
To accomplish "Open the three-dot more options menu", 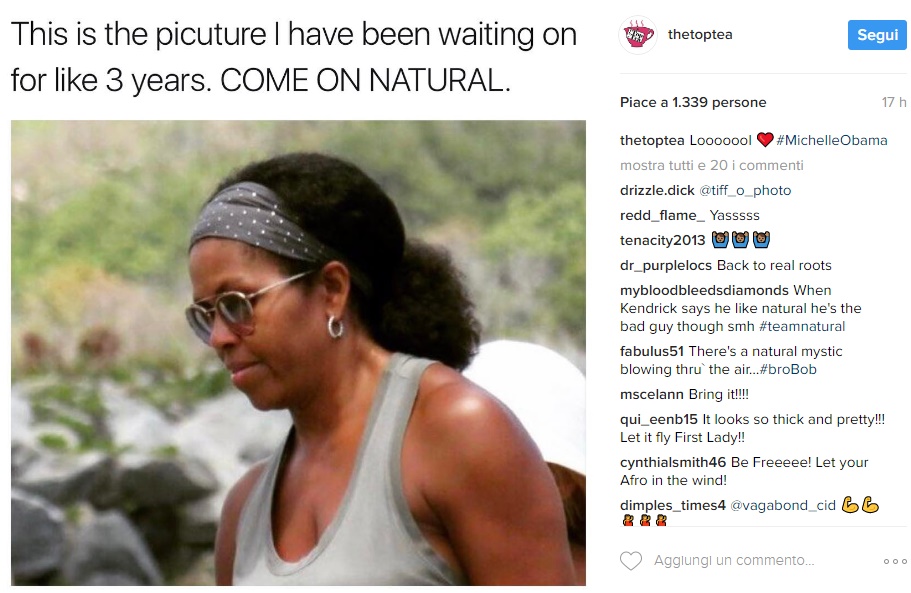I will 895,561.
